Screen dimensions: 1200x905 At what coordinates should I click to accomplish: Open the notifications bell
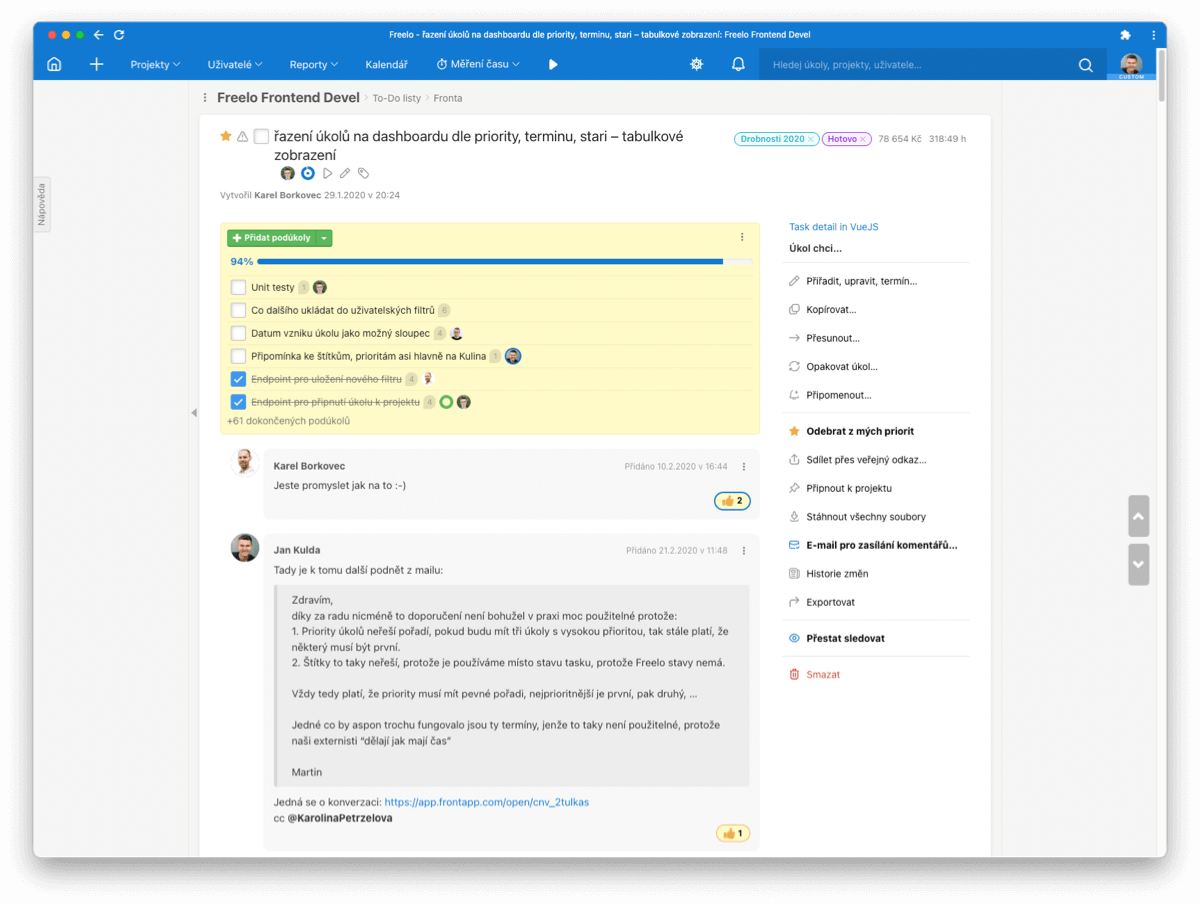(x=738, y=64)
